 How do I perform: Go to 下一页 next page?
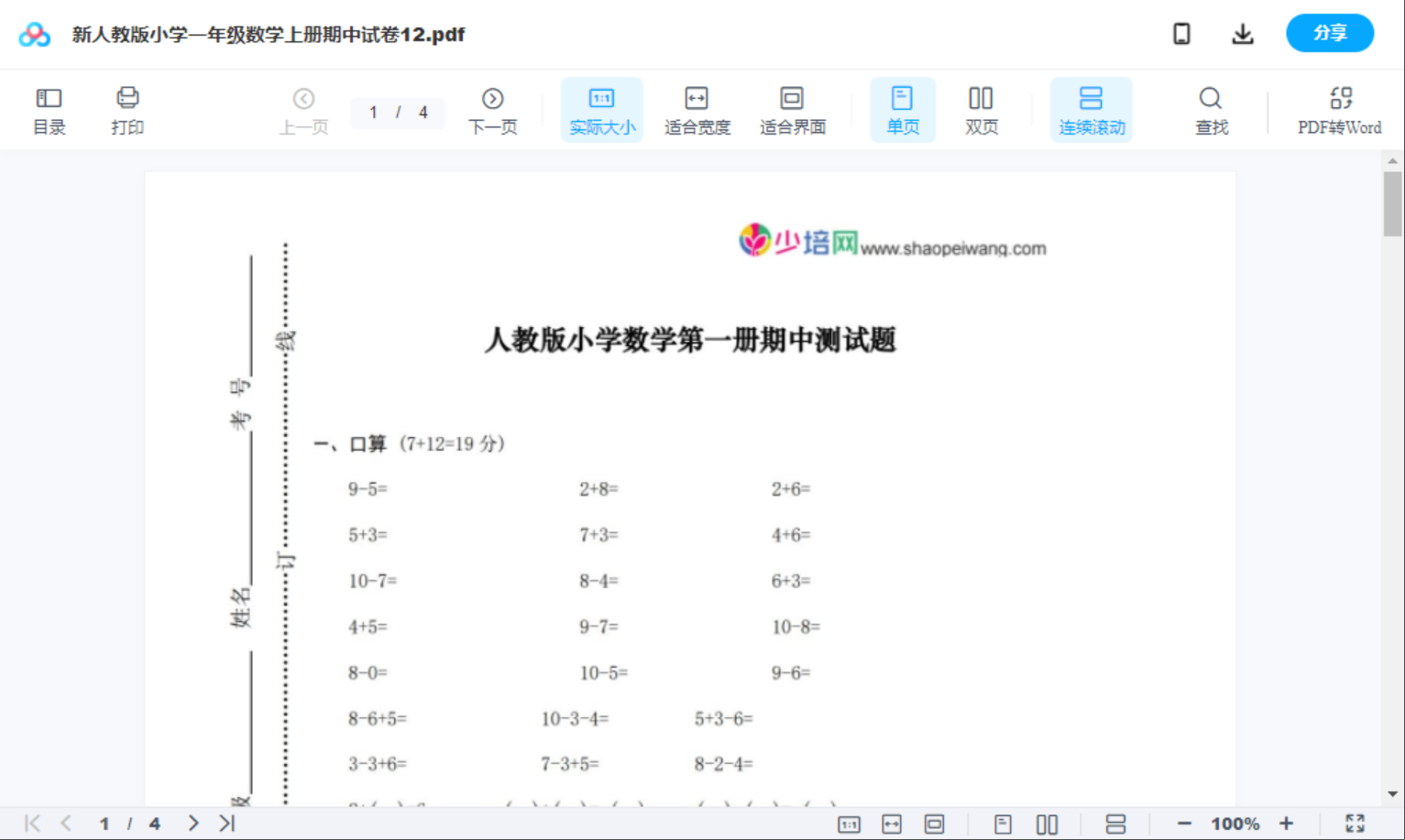[x=493, y=109]
